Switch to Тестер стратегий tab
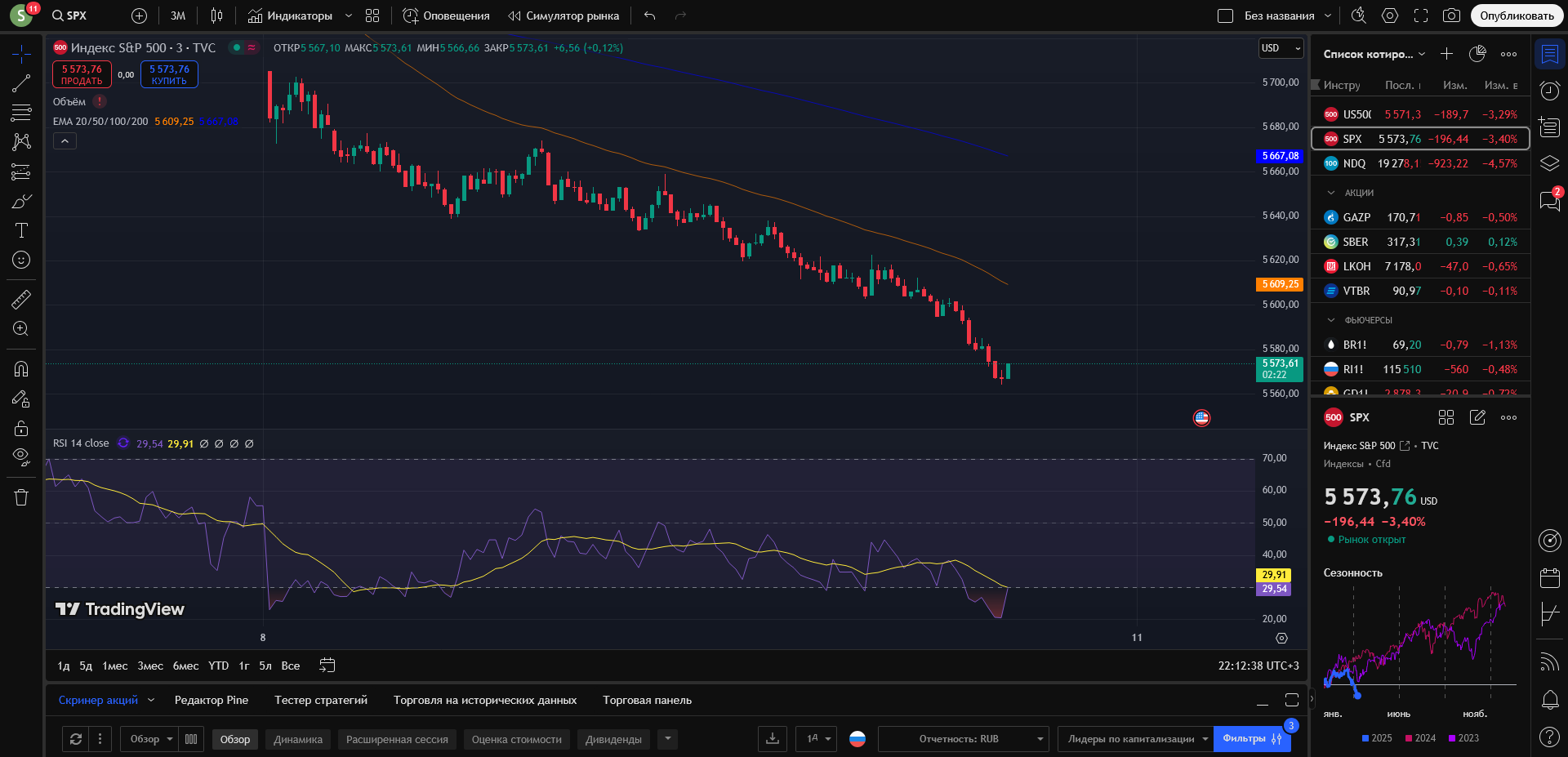1568x757 pixels. (x=321, y=700)
